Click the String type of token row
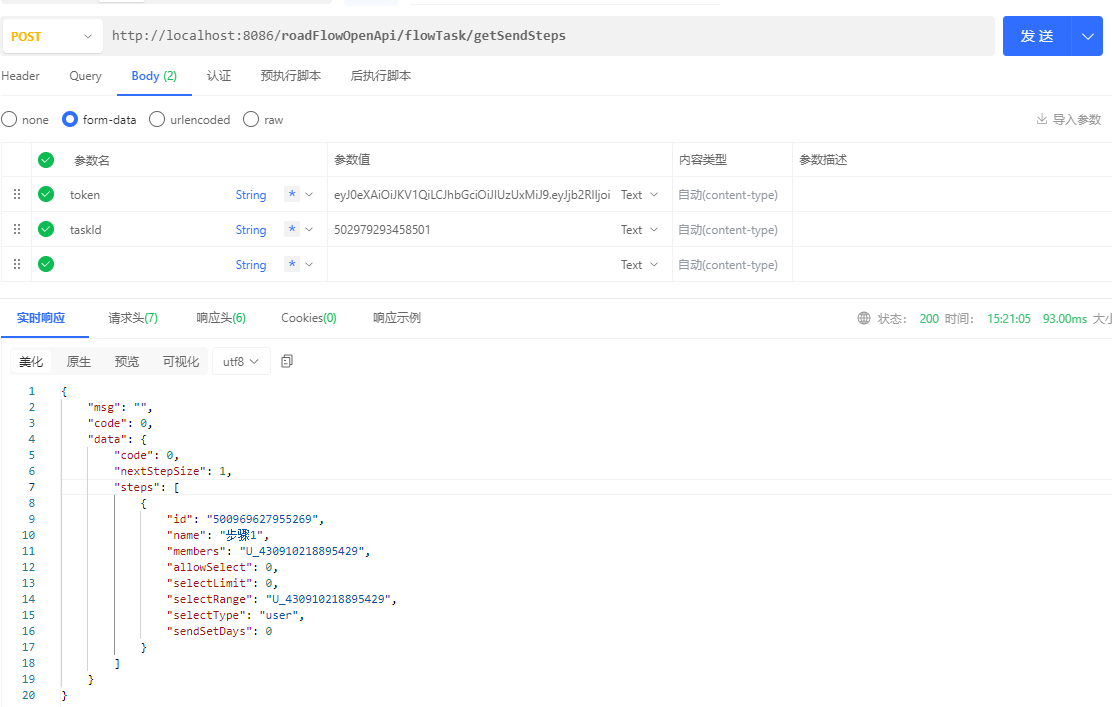Image resolution: width=1112 pixels, height=707 pixels. [251, 194]
